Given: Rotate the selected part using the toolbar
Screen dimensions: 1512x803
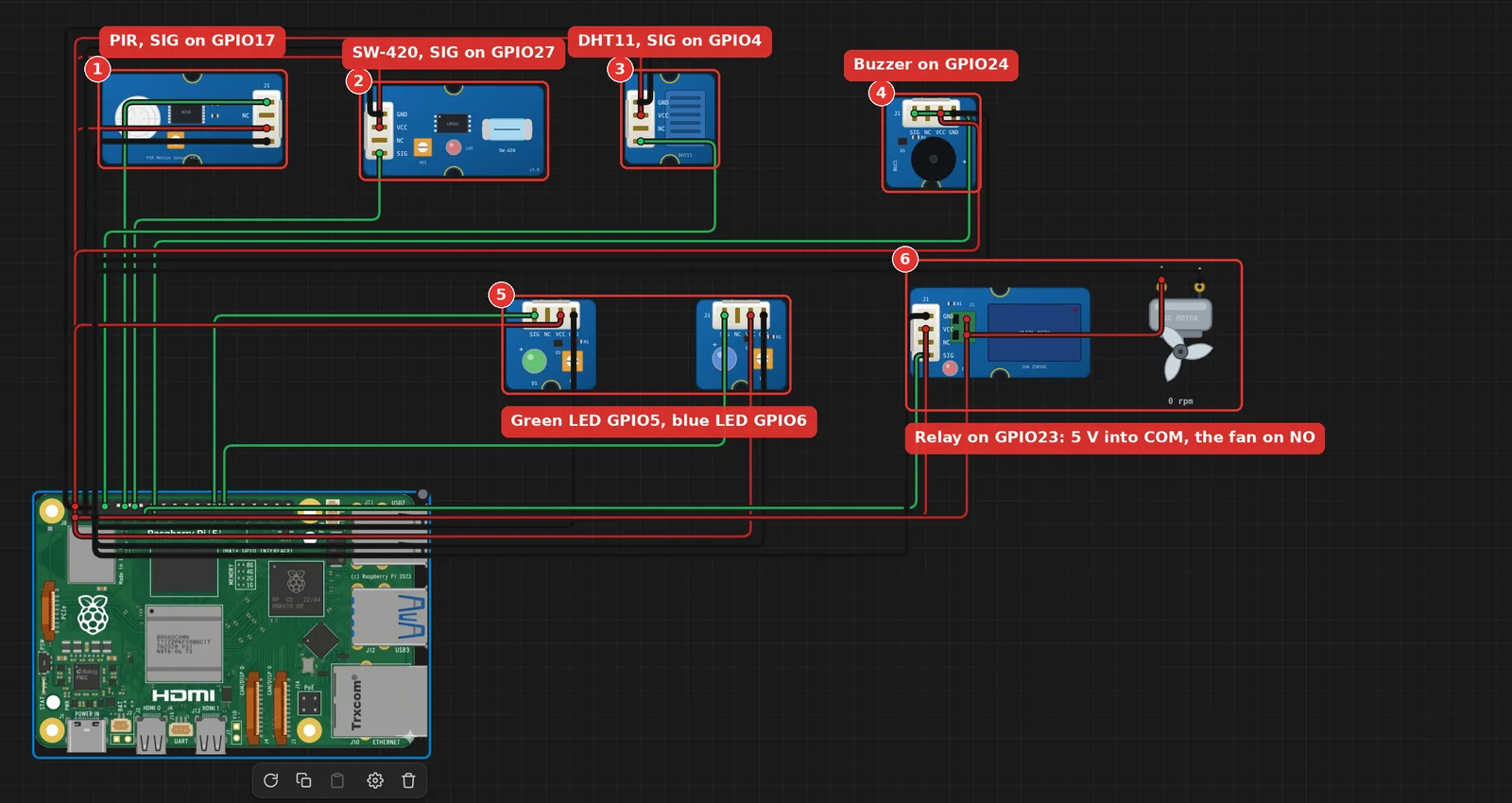Looking at the screenshot, I should (270, 780).
